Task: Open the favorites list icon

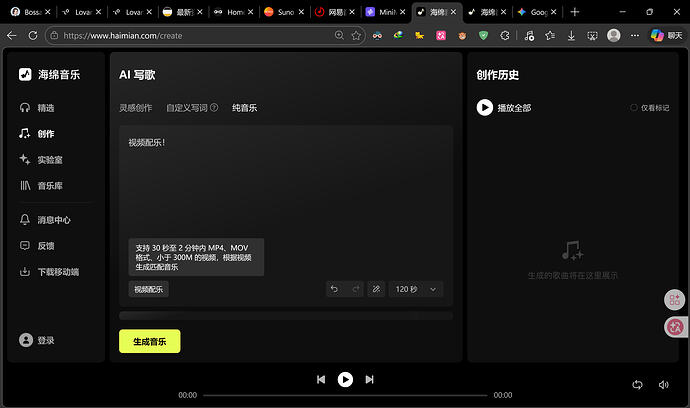Action: click(x=550, y=36)
